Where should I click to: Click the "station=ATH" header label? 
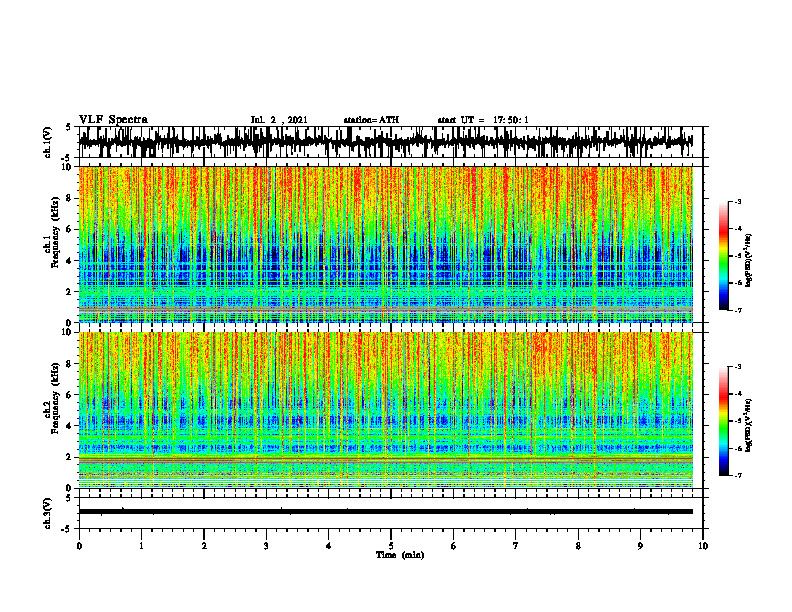click(x=371, y=120)
